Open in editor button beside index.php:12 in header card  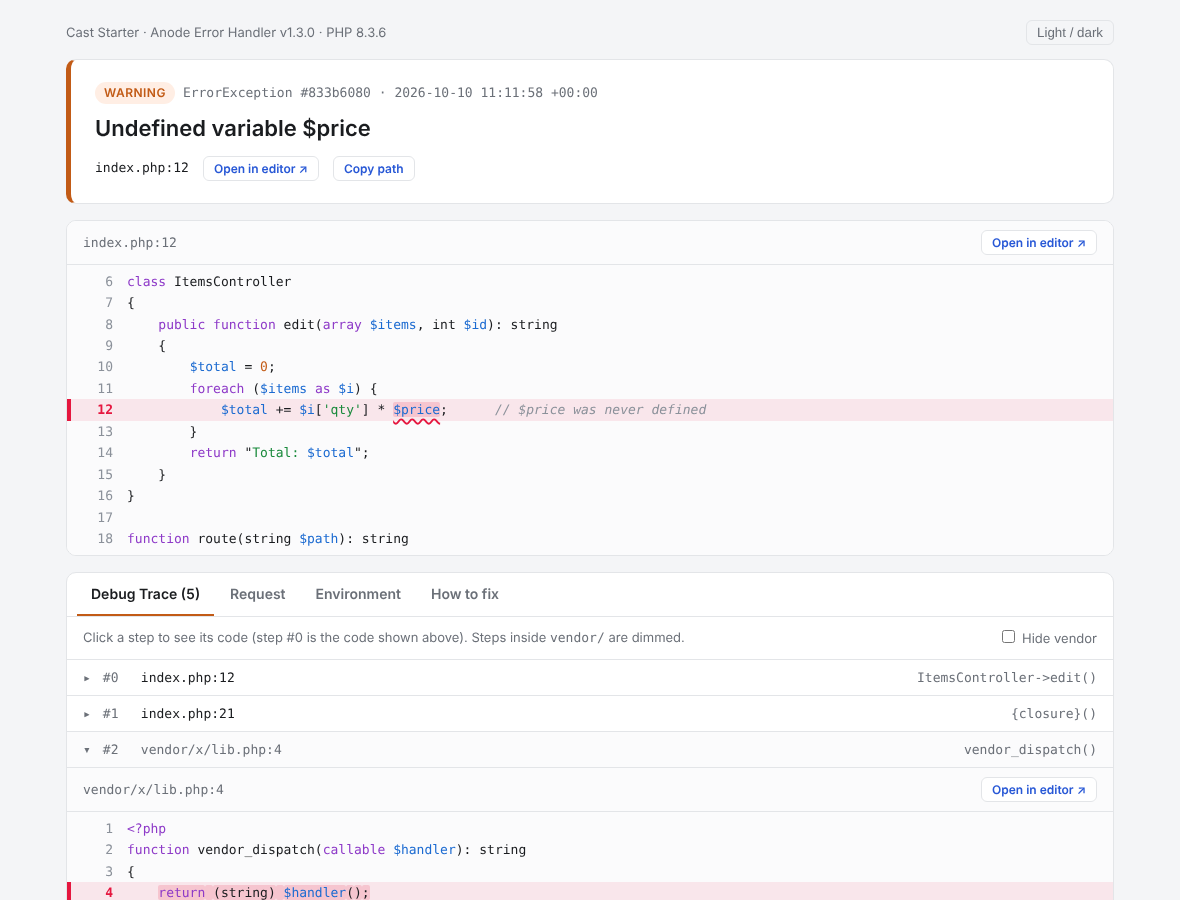point(260,169)
